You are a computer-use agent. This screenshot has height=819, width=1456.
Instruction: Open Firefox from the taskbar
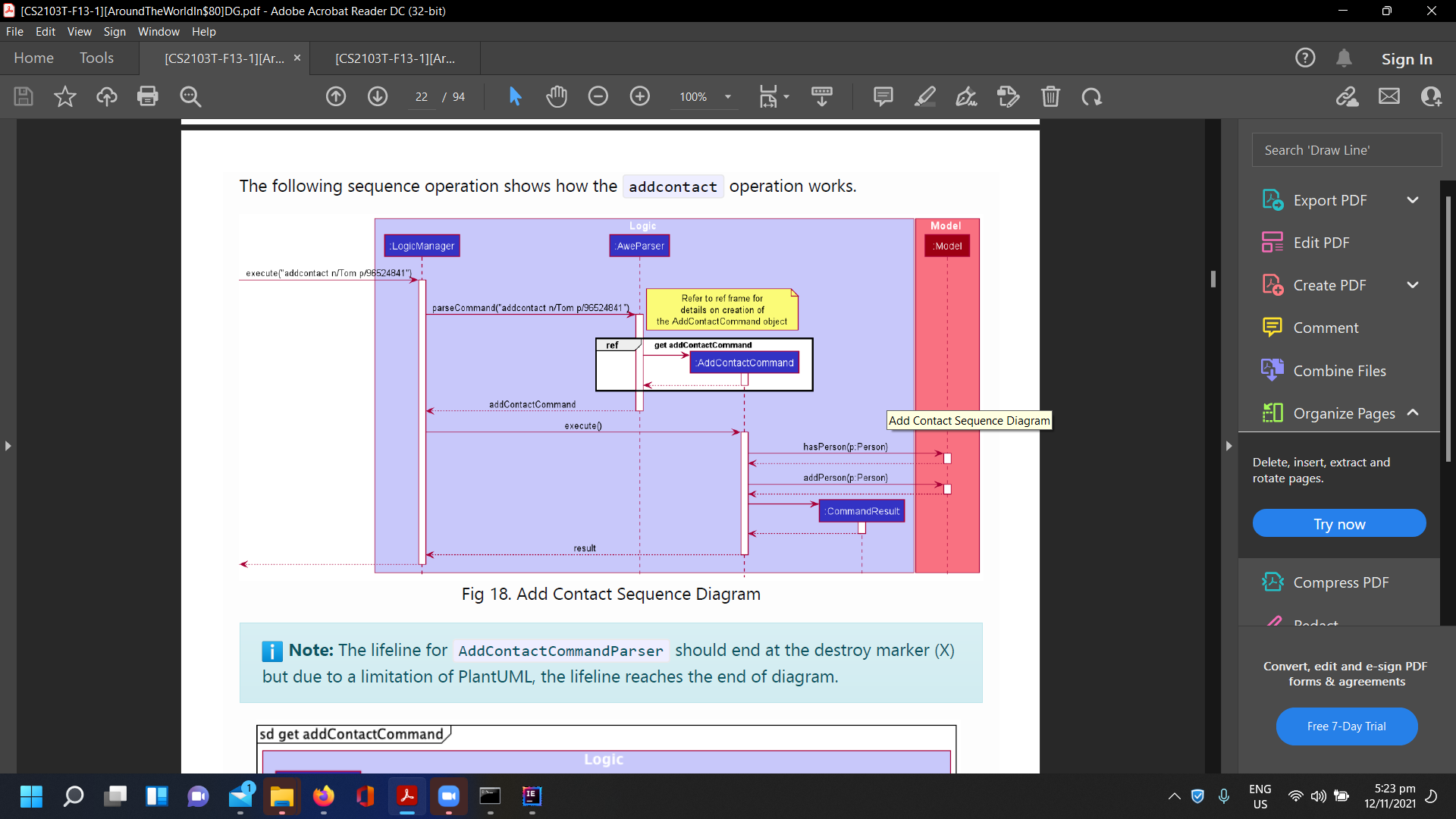coord(324,796)
